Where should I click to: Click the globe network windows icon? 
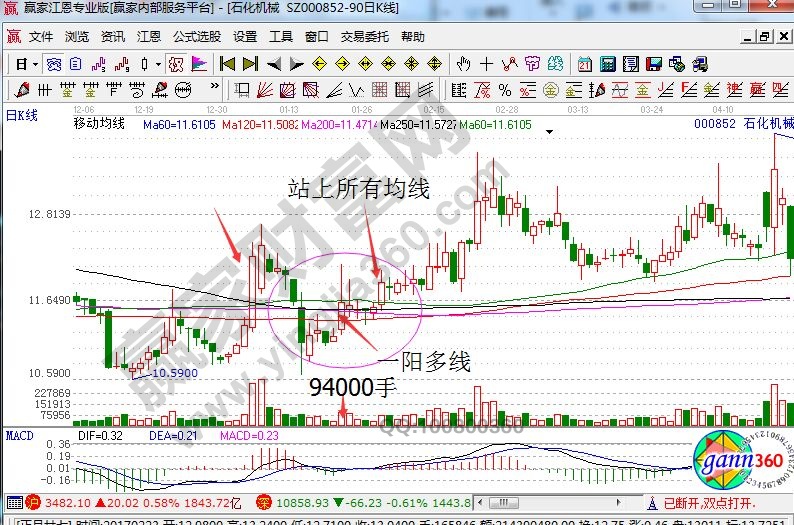tap(677, 64)
